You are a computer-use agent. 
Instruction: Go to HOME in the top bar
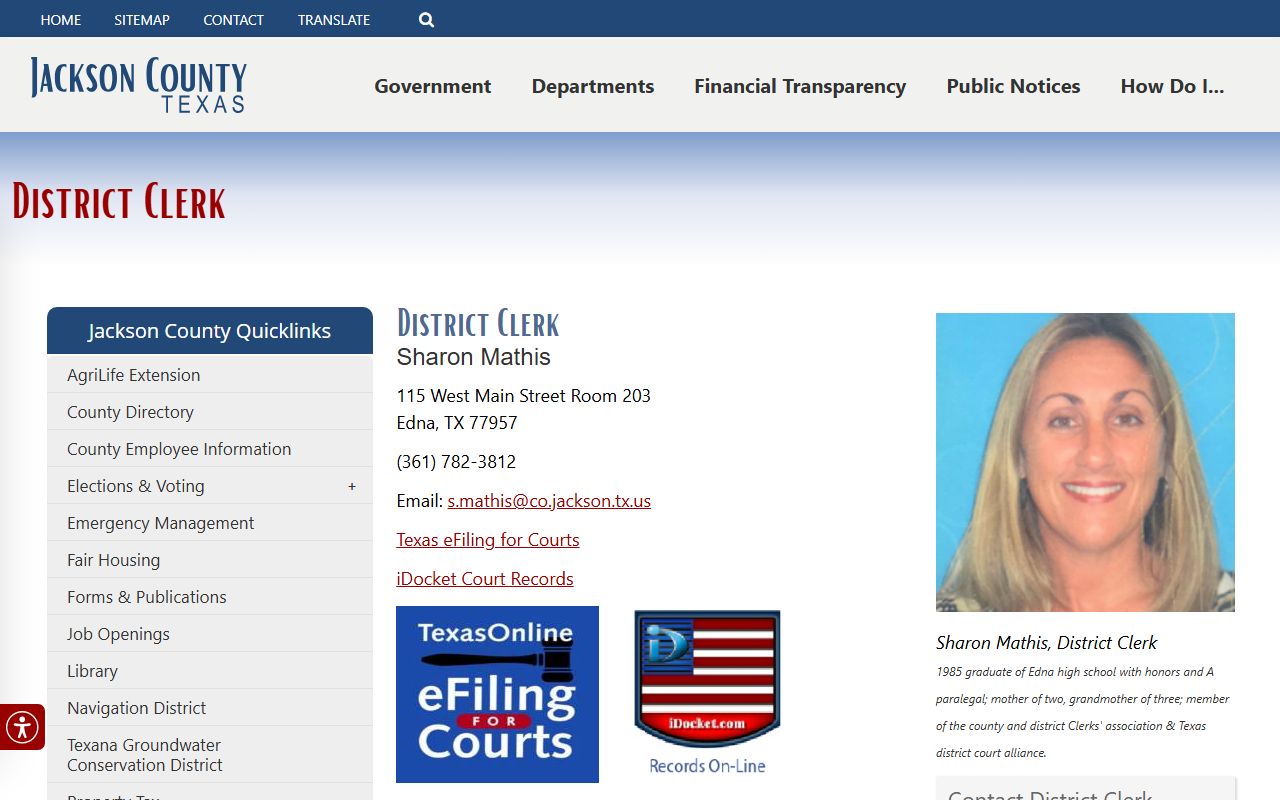click(x=61, y=20)
